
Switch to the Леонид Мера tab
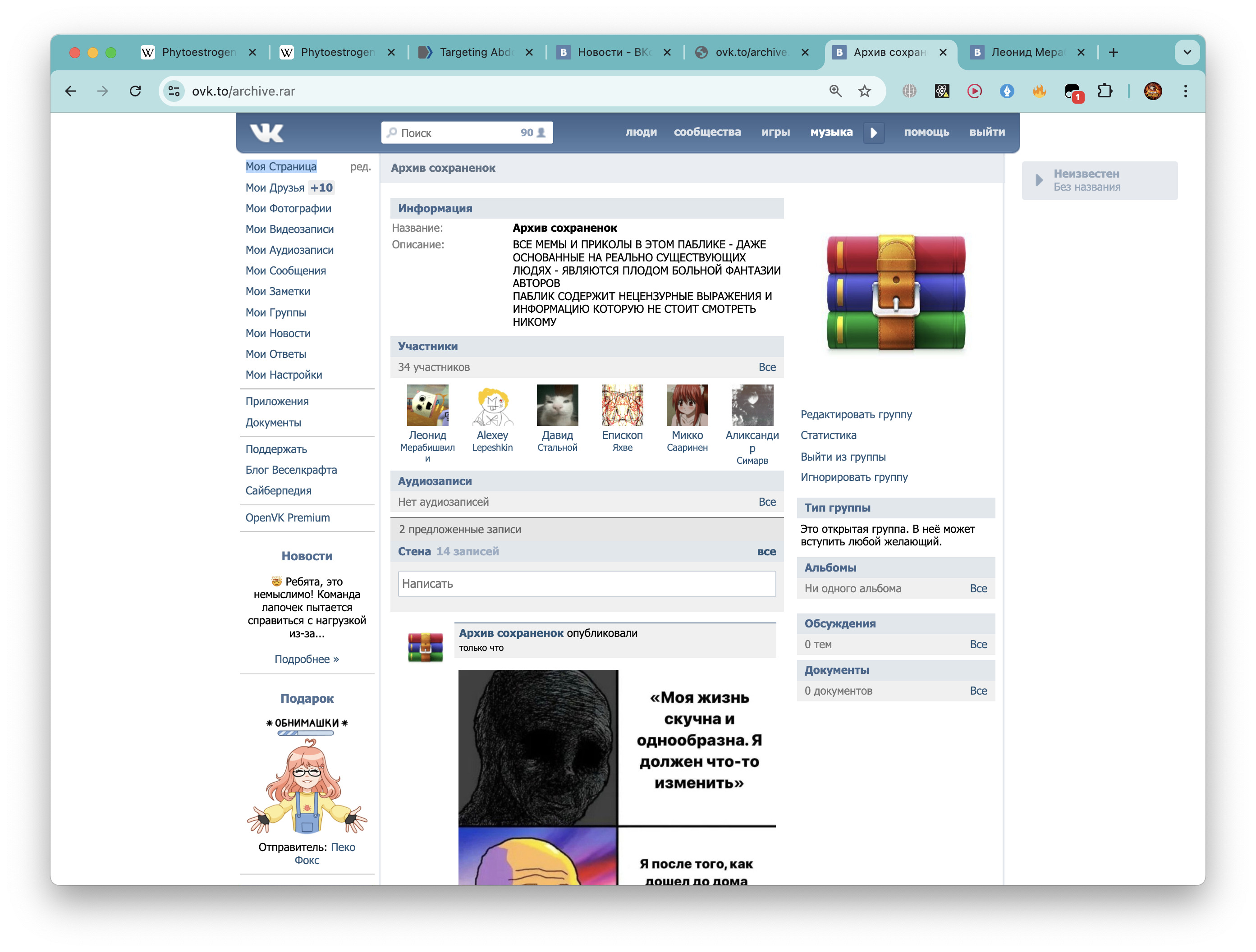tap(1028, 52)
